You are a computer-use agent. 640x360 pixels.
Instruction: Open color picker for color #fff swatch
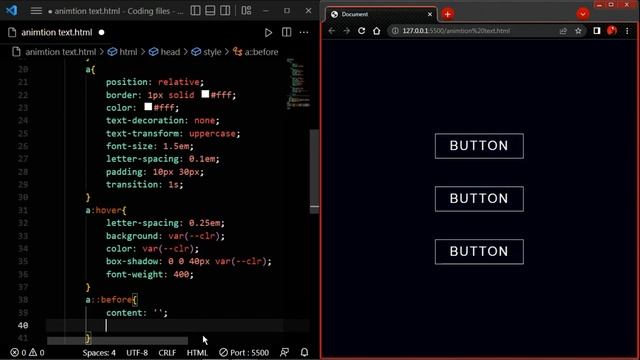pos(148,107)
